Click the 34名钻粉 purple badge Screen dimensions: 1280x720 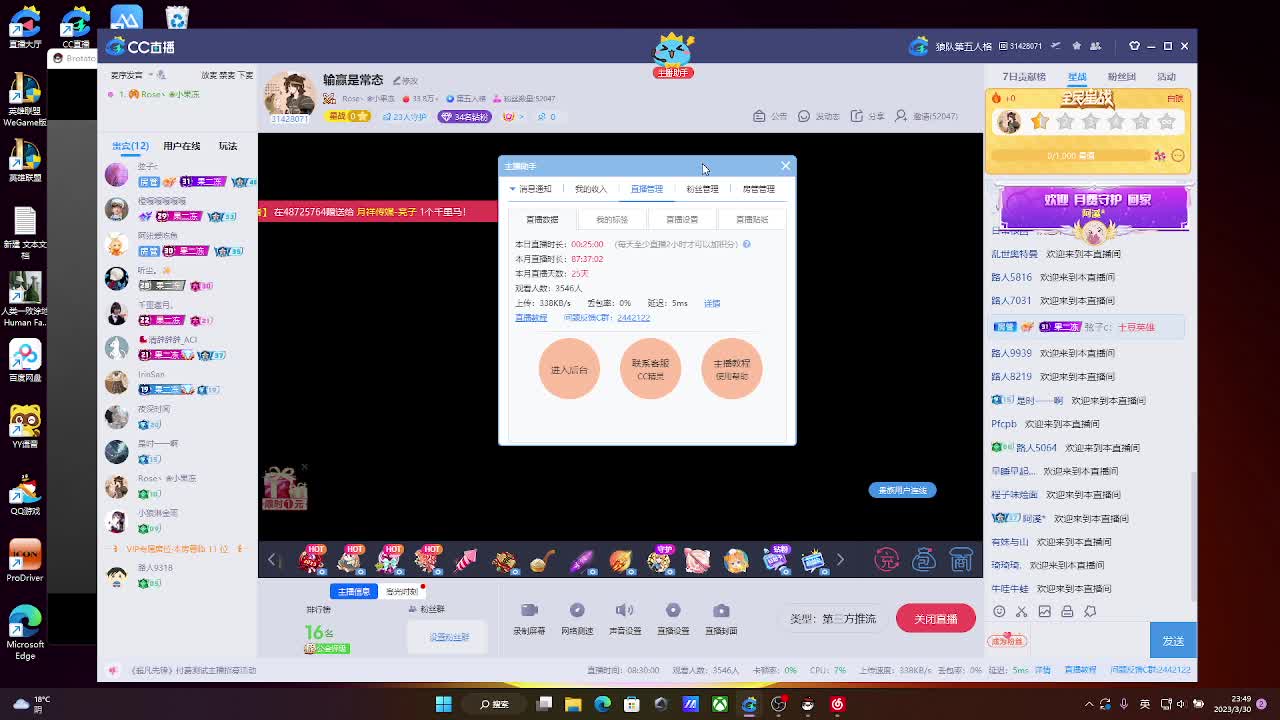(465, 116)
